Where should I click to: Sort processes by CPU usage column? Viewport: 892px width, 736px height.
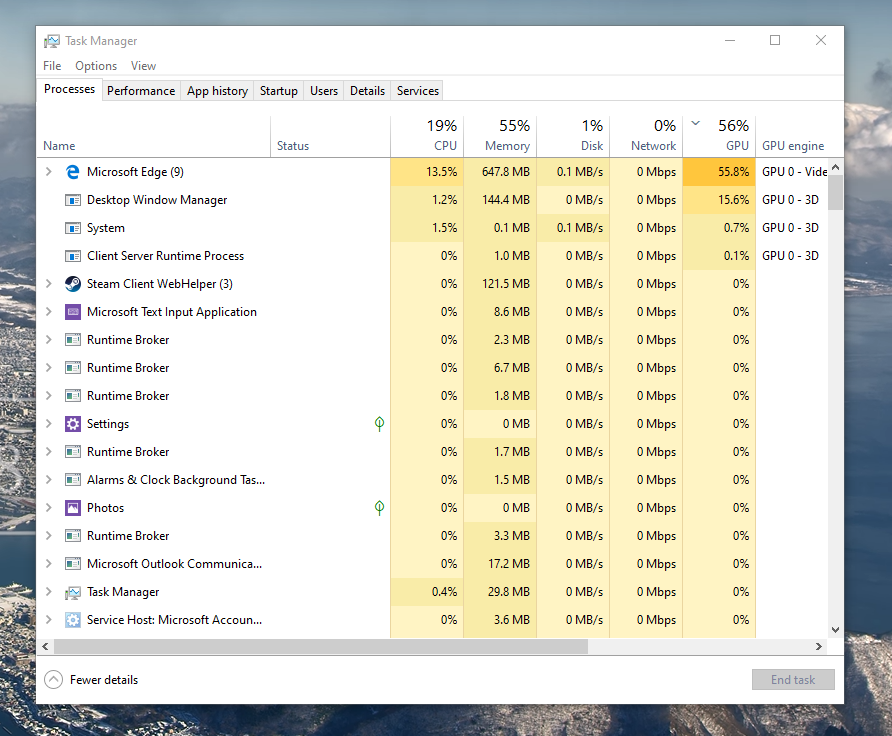[427, 137]
